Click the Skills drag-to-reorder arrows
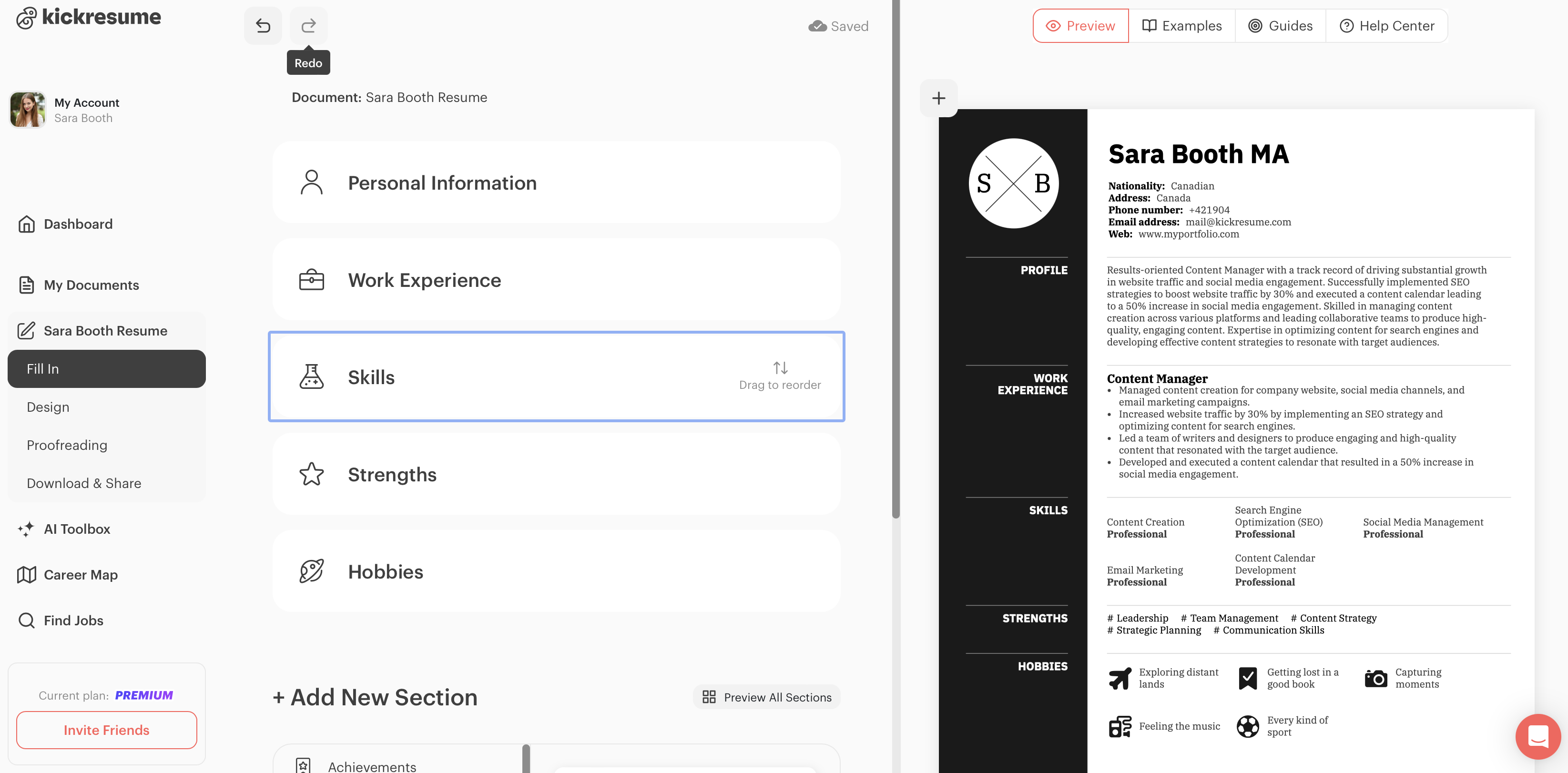1568x773 pixels. (780, 368)
